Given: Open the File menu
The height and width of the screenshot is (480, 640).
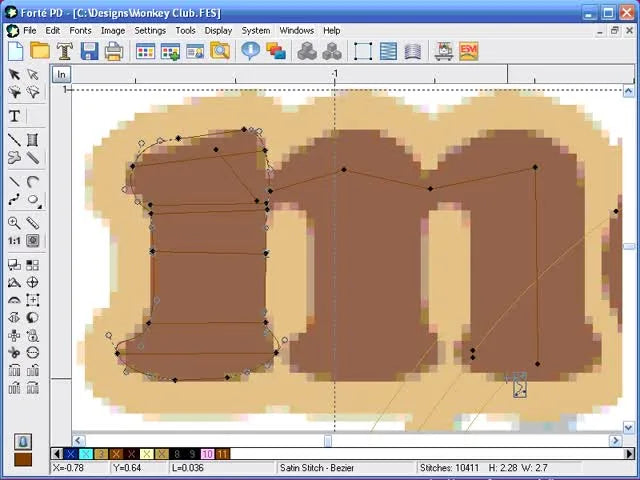Looking at the screenshot, I should (x=30, y=31).
